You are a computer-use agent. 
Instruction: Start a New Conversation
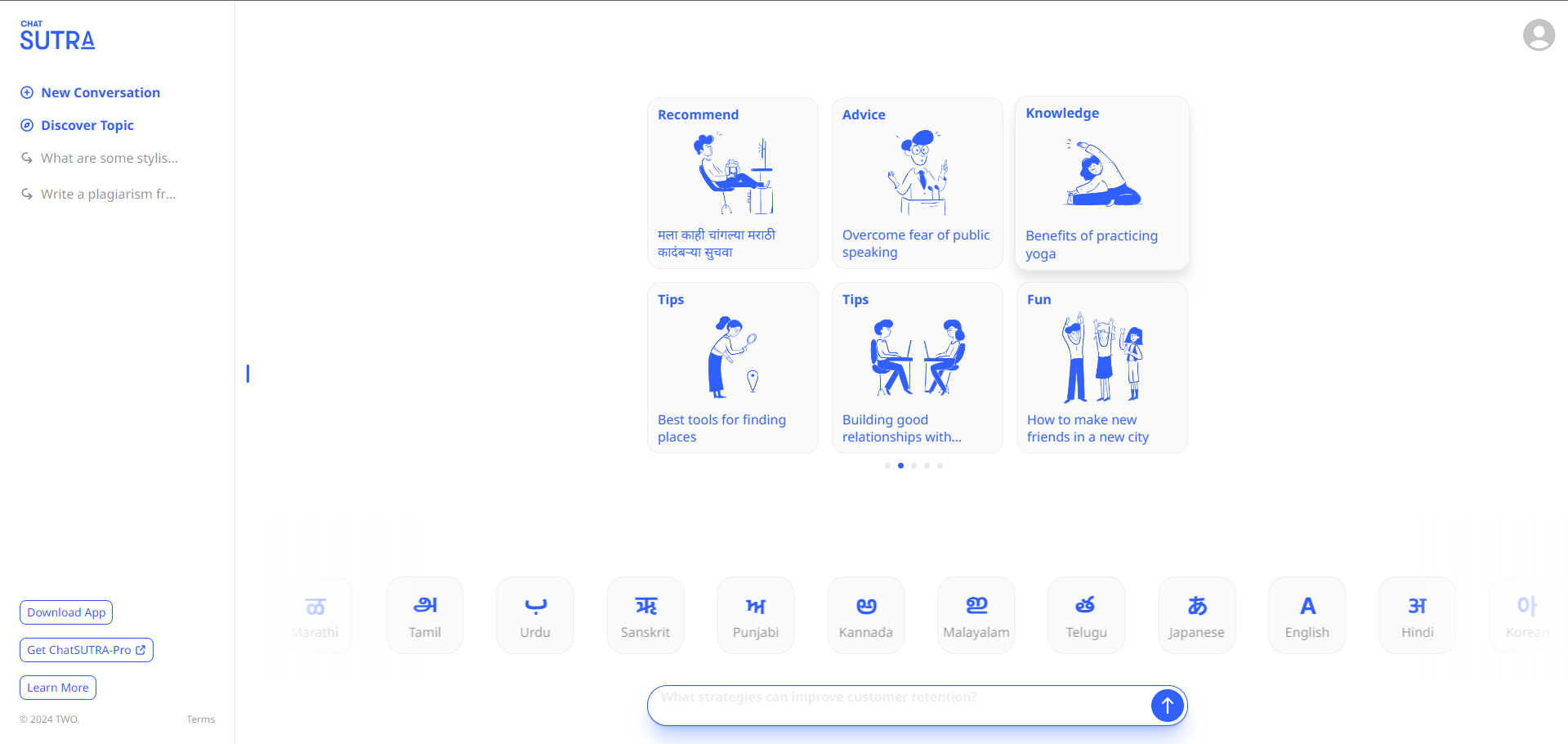[x=100, y=92]
